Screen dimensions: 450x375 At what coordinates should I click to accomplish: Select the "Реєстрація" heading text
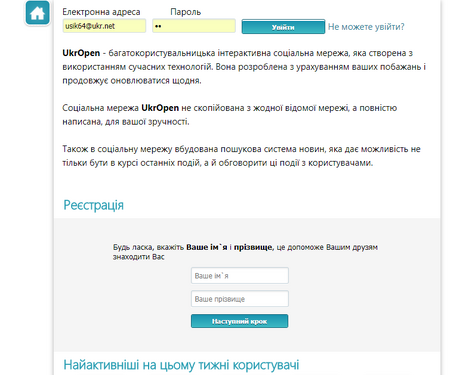point(93,205)
